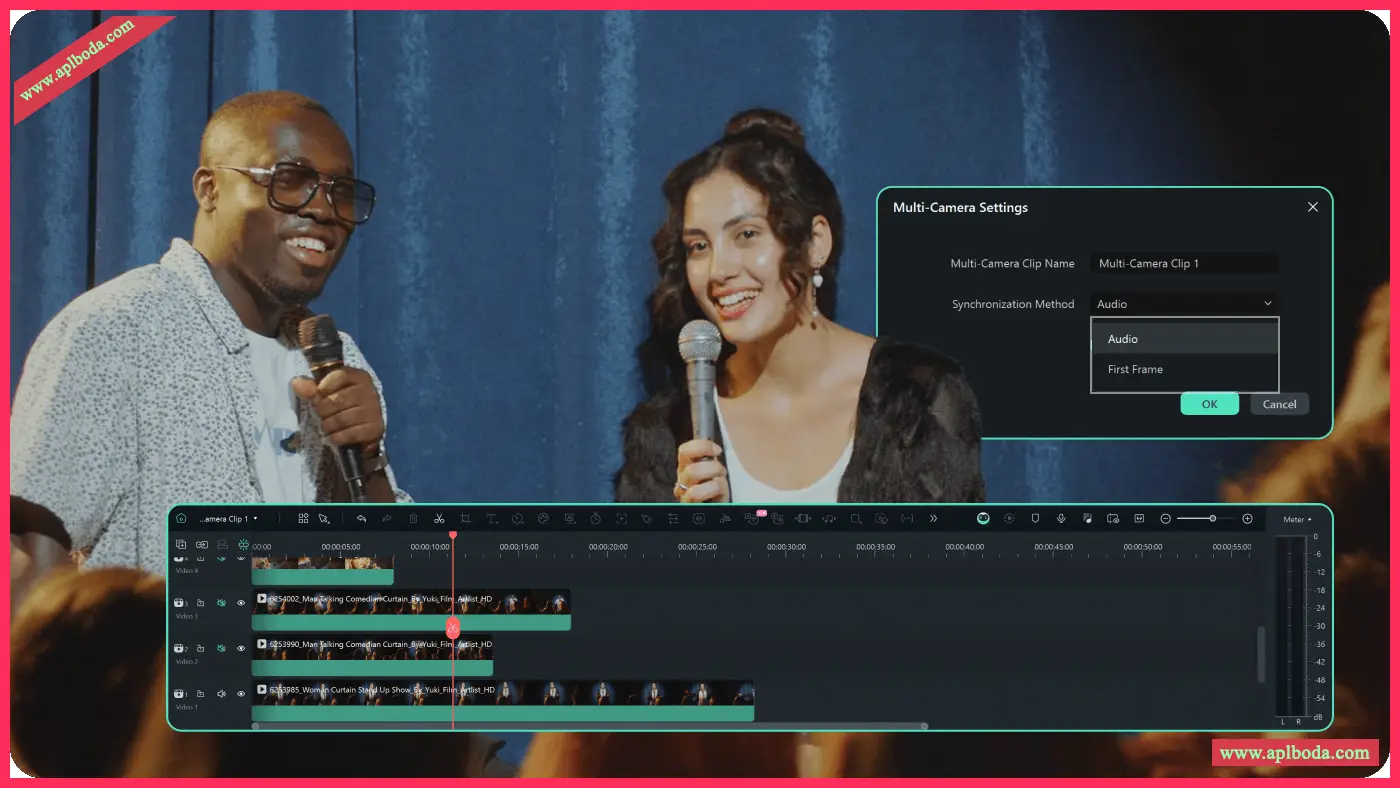Mute the Video 1 track speaker icon
Screen dimensions: 1400x788
pyautogui.click(x=221, y=693)
